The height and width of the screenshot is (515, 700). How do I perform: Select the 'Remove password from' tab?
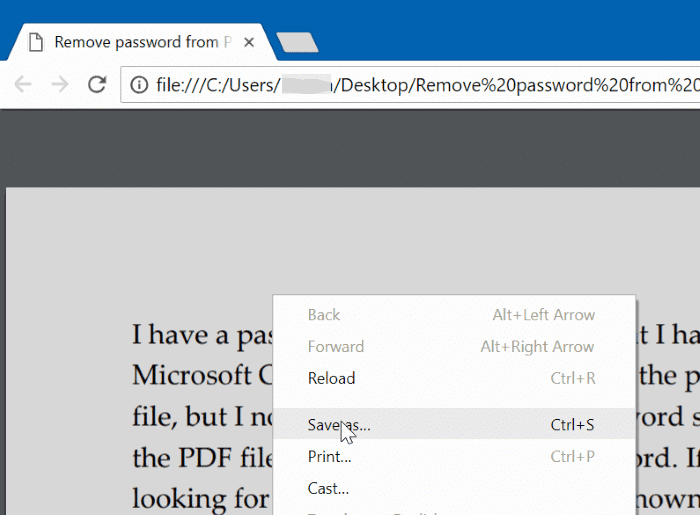point(142,42)
